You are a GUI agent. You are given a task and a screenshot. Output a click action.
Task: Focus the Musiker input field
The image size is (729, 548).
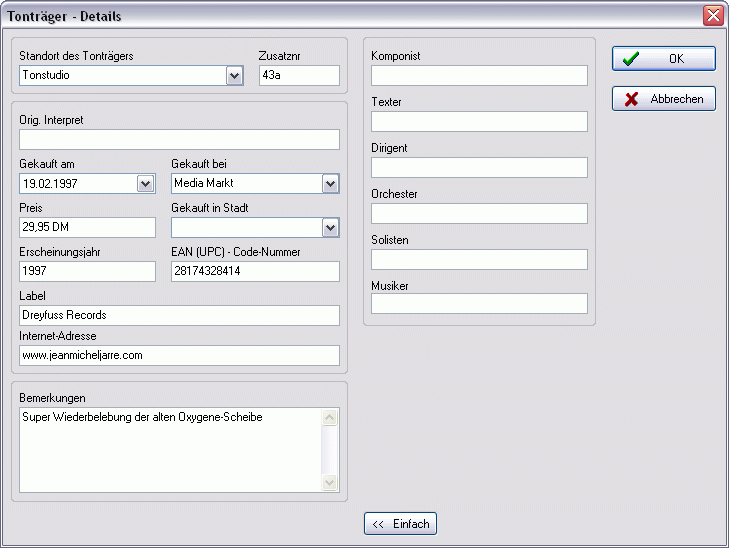pyautogui.click(x=479, y=304)
